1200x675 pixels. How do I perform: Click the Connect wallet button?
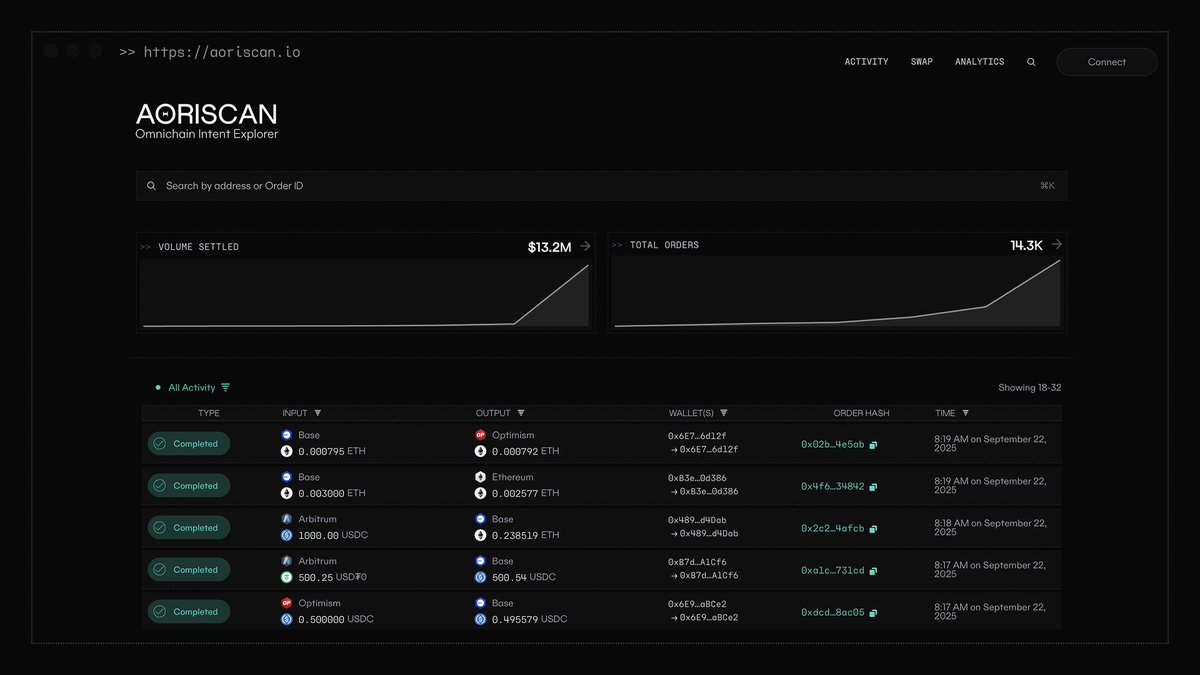[x=1107, y=62]
